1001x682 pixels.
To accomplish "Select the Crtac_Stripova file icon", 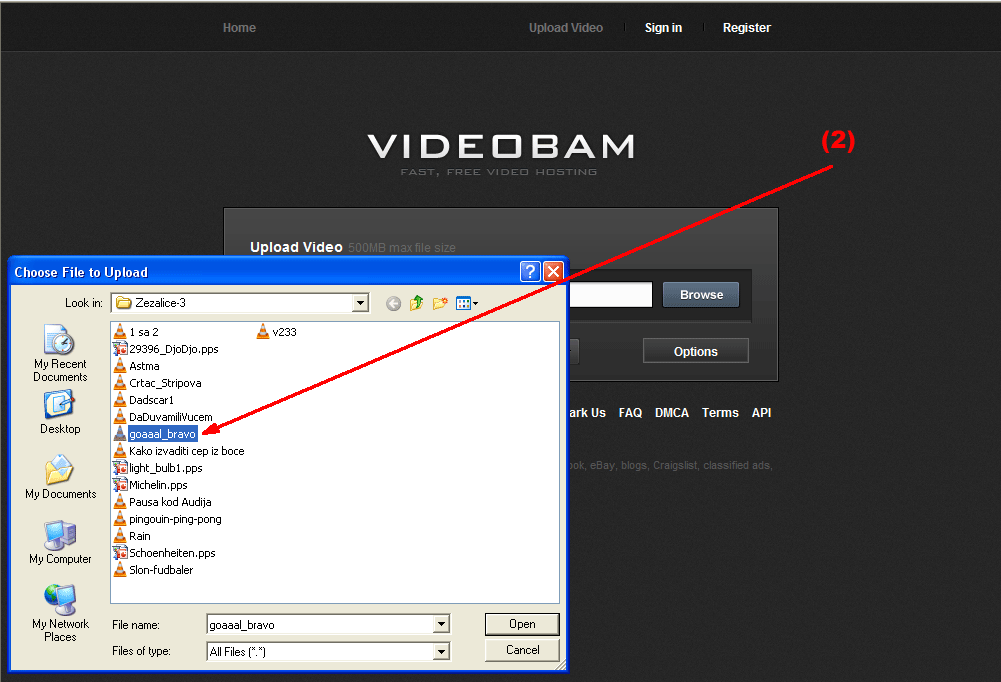I will [120, 383].
